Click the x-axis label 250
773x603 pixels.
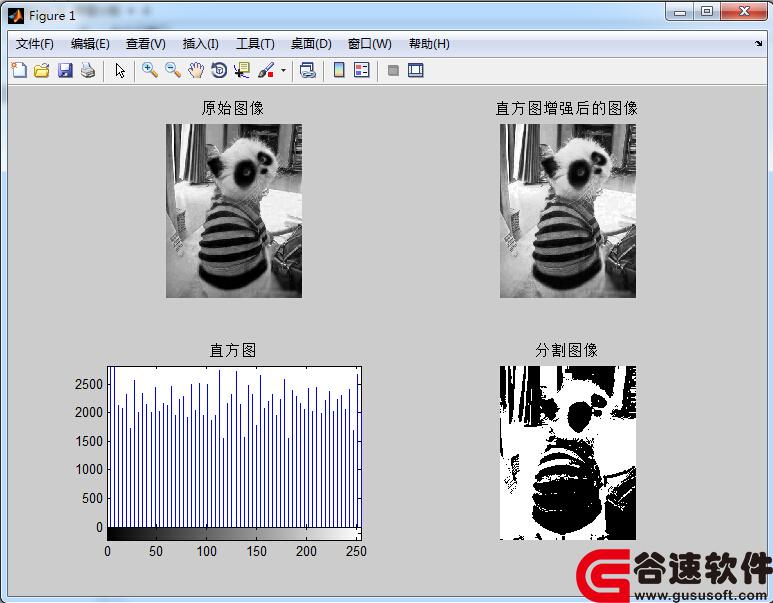pyautogui.click(x=356, y=551)
